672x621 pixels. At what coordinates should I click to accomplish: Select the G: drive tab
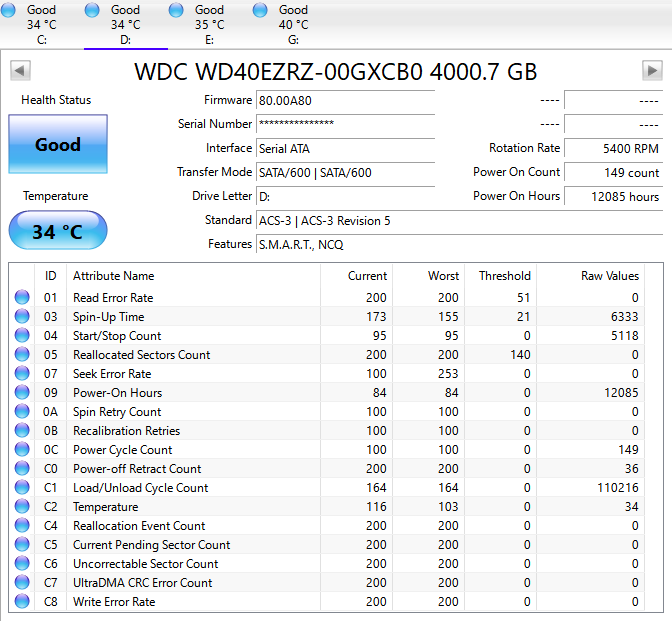click(293, 24)
